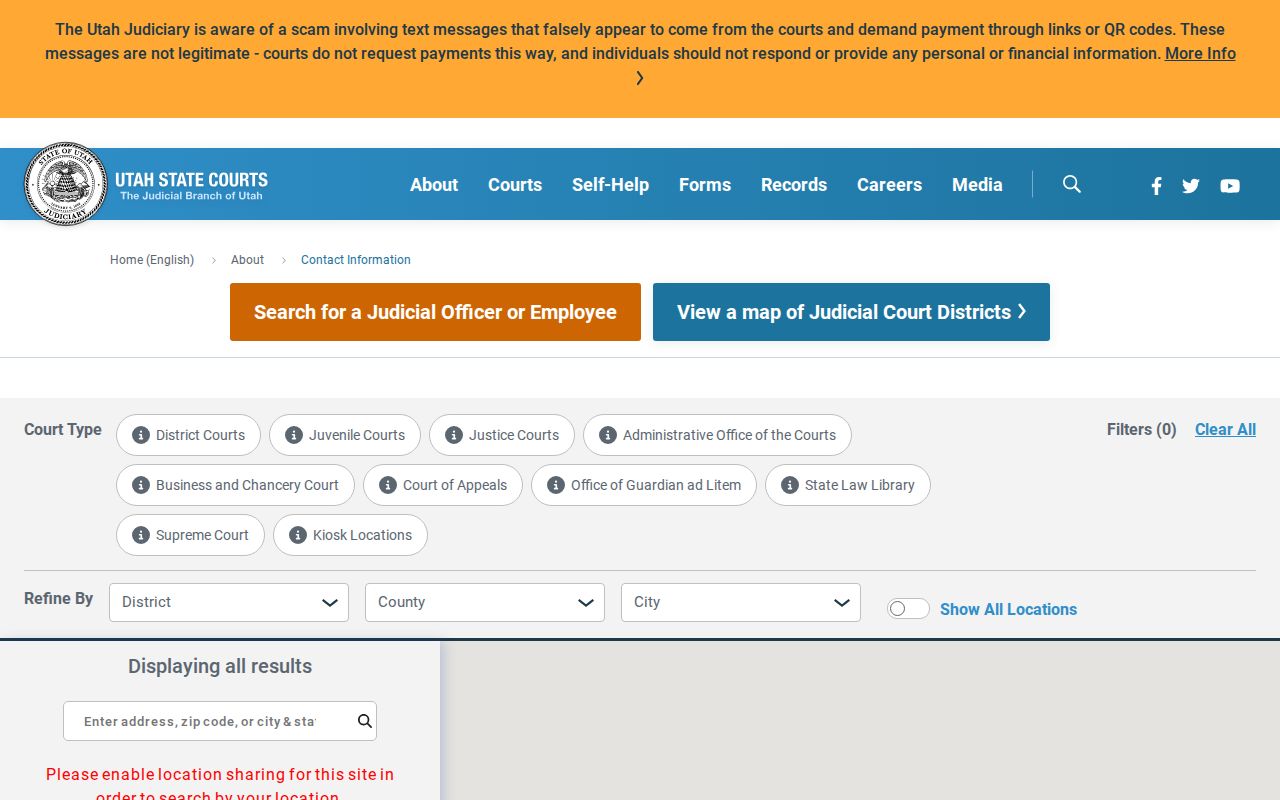Click the Utah State Courts seal logo
Screen dimensions: 1280x800
65,184
